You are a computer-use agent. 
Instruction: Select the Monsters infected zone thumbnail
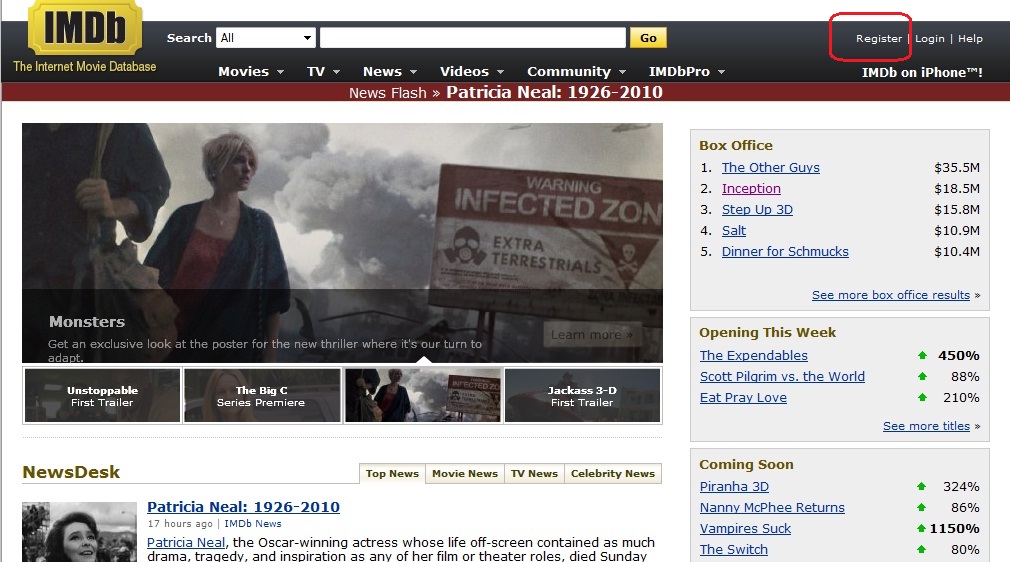[423, 396]
